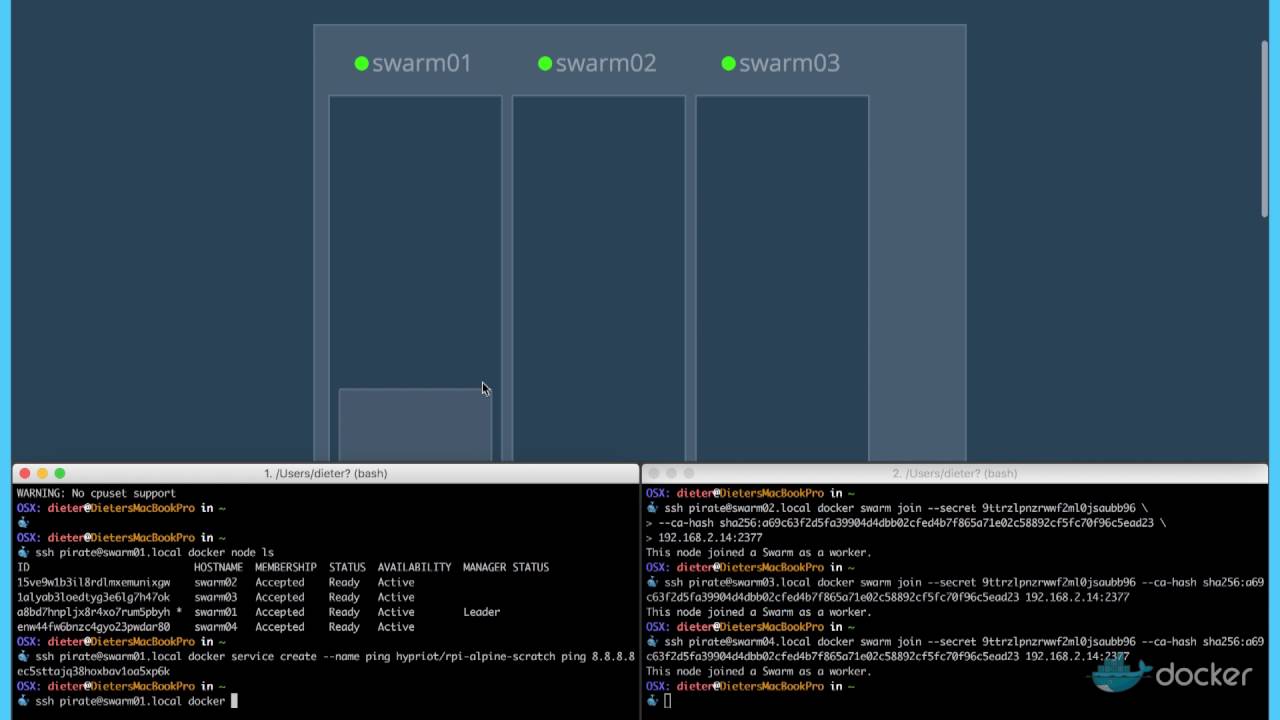The image size is (1280, 720).
Task: Maximize the left bash terminal window
Action: 60,473
